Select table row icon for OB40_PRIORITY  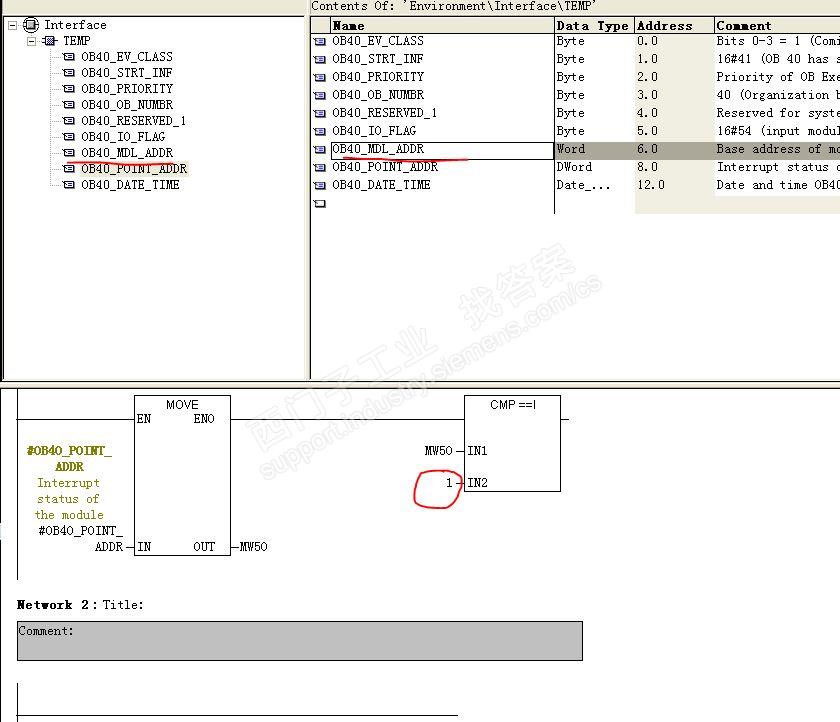tap(320, 78)
